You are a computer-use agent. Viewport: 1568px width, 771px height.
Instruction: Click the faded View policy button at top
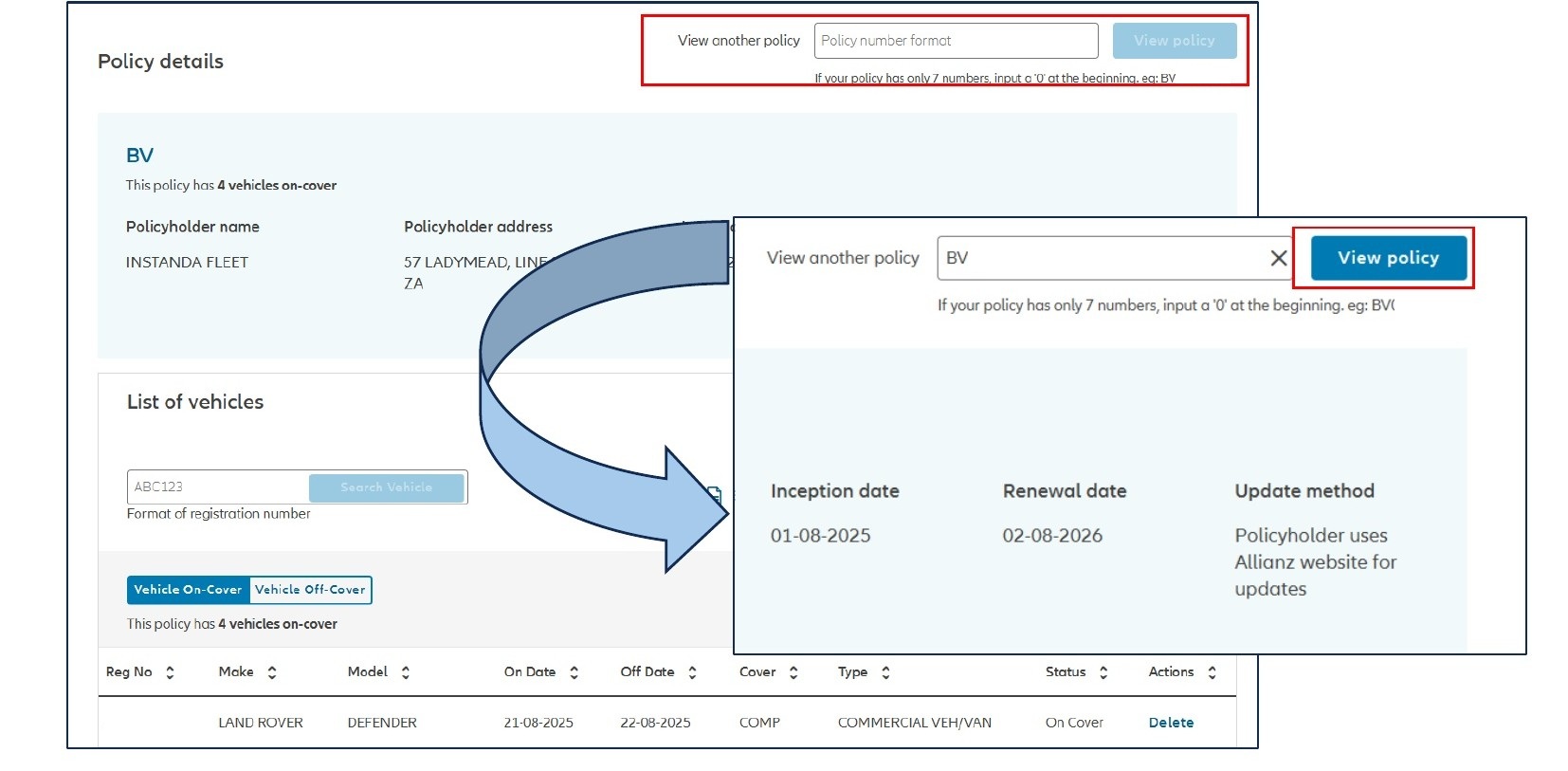pos(1175,41)
